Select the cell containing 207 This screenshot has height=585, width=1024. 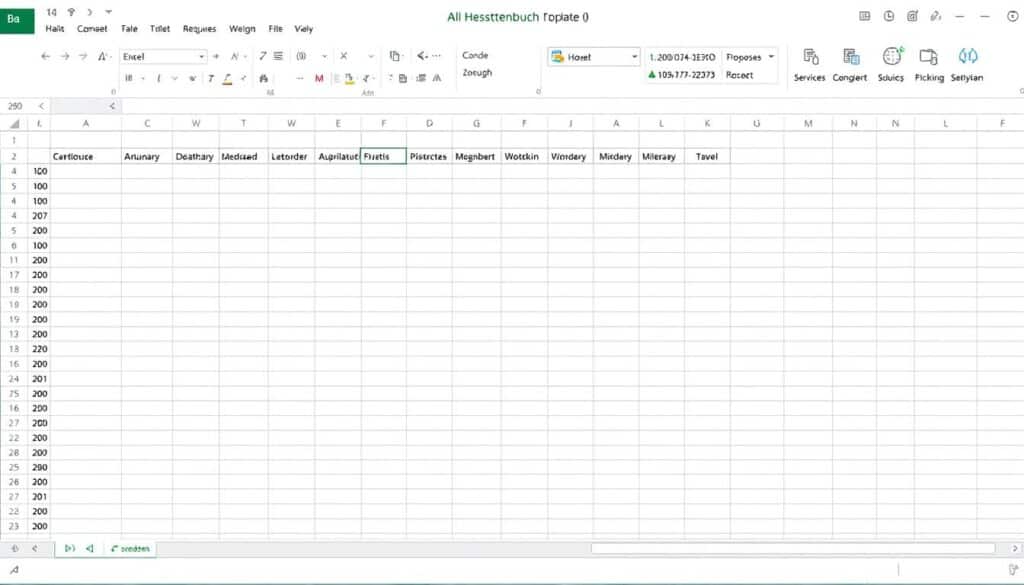tap(40, 215)
